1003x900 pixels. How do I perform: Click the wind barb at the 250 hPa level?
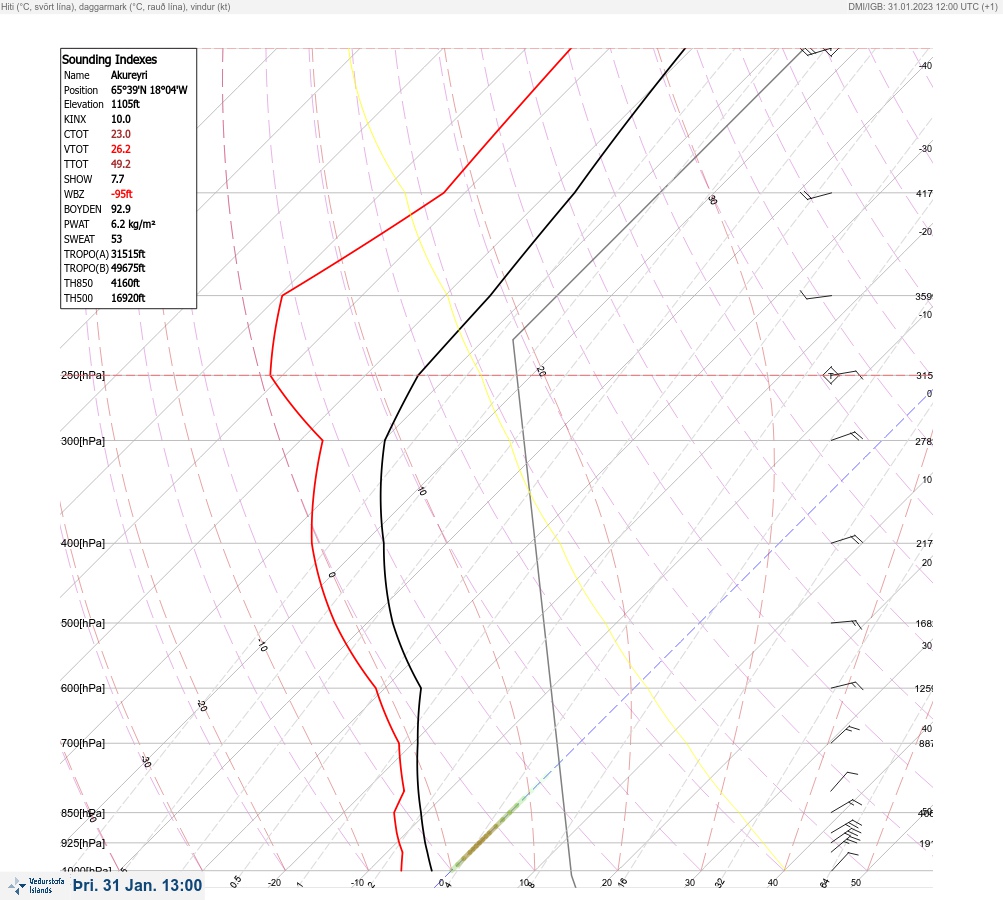point(843,375)
